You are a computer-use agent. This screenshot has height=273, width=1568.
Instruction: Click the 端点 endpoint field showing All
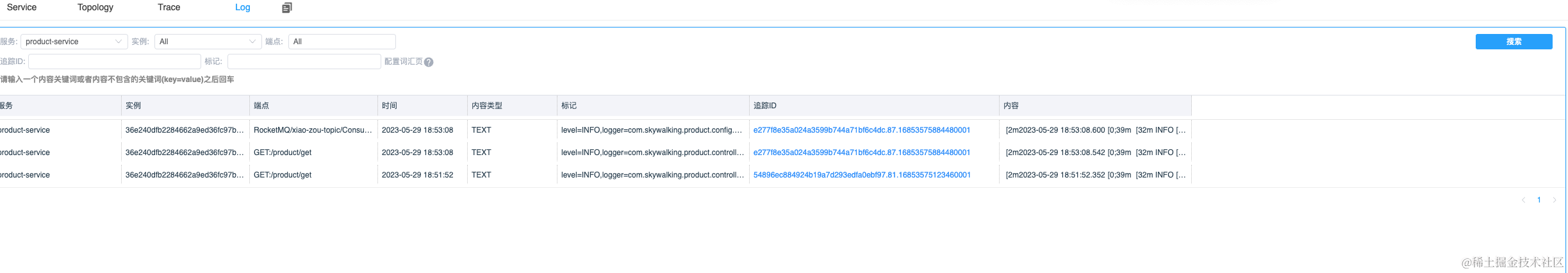click(x=342, y=42)
